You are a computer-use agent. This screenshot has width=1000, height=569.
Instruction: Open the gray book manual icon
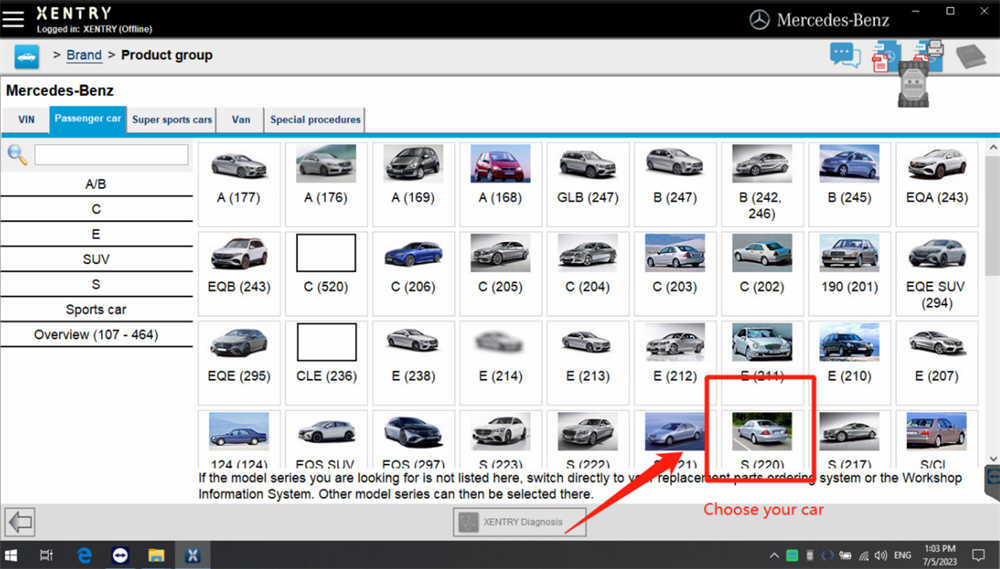971,56
